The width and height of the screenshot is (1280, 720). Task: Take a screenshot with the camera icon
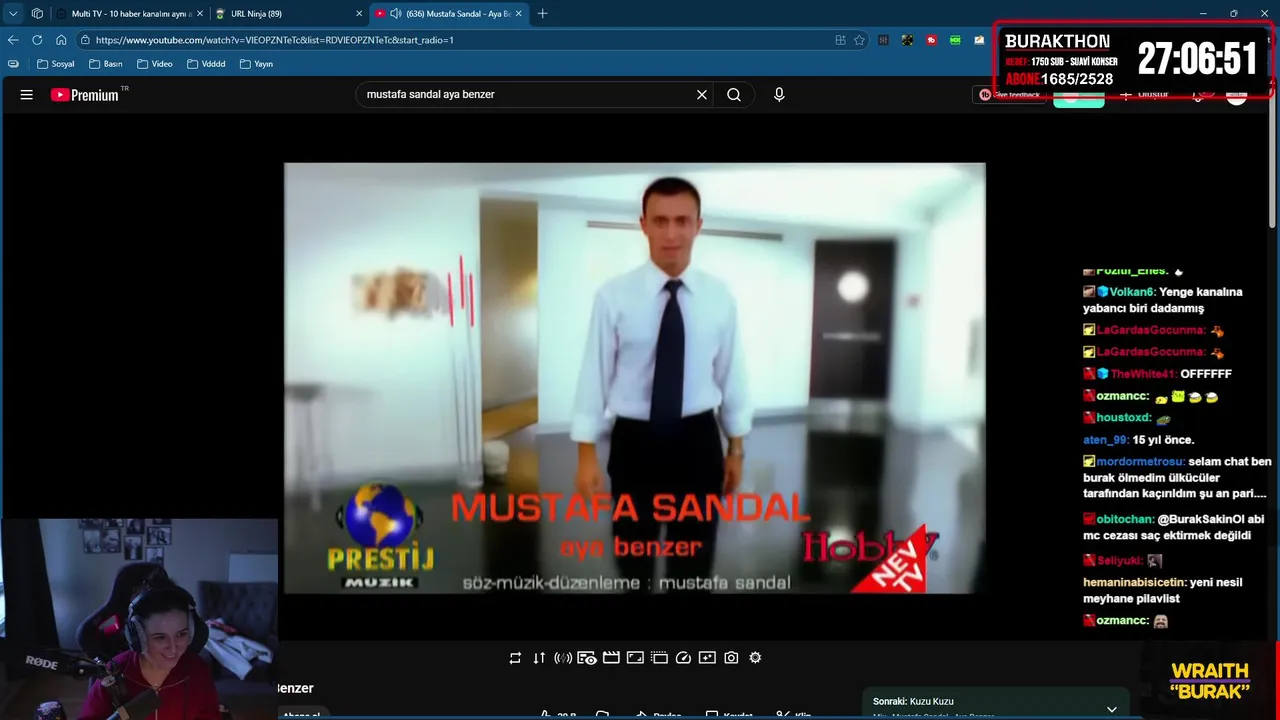click(x=731, y=658)
